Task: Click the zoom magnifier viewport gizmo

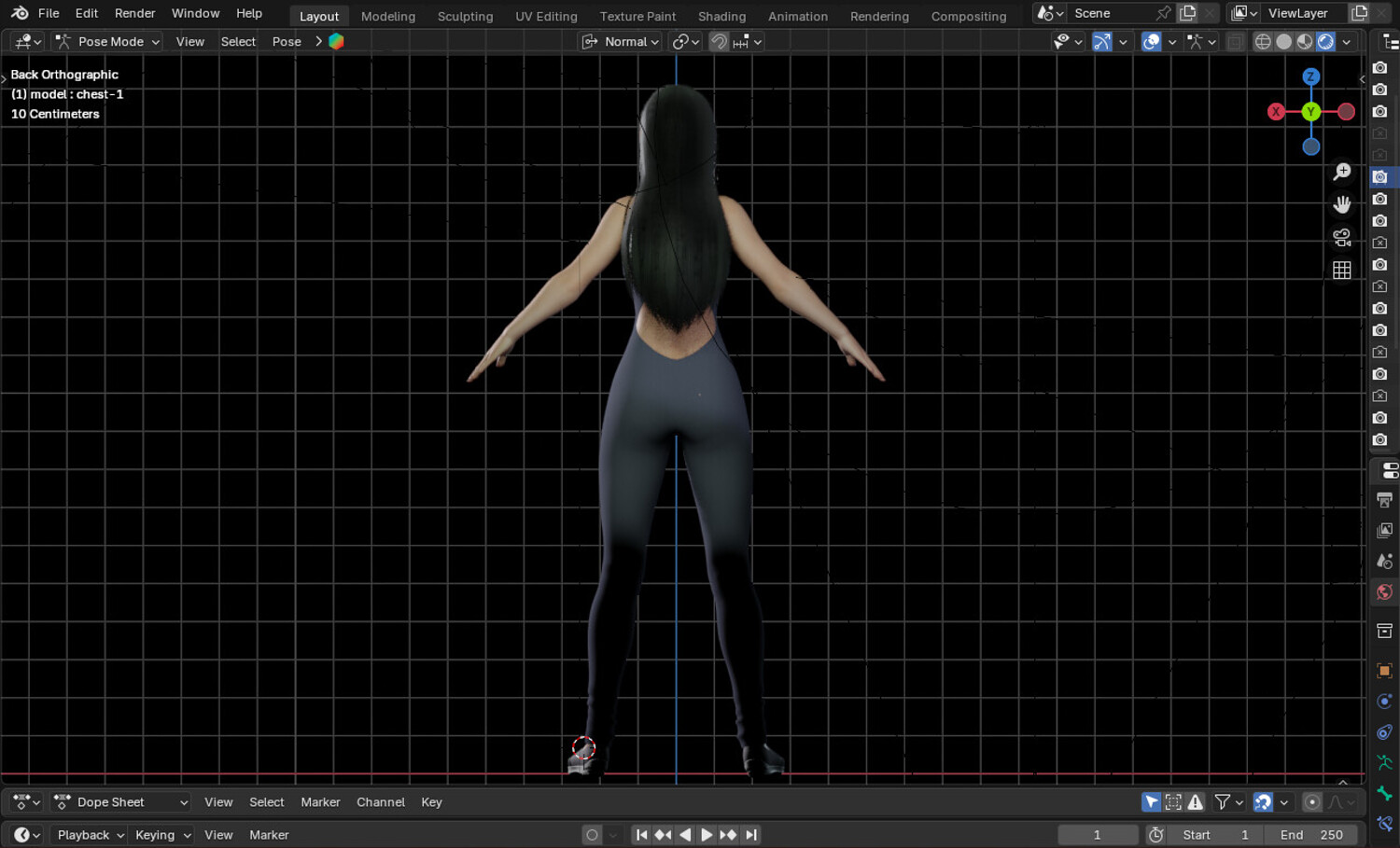Action: click(x=1341, y=172)
